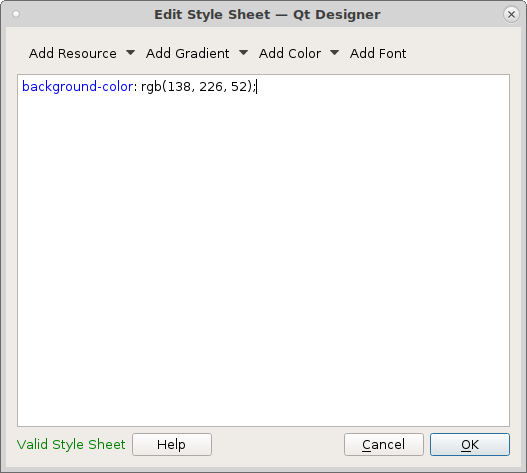Click the Add Resource button
527x473 pixels.
[73, 53]
